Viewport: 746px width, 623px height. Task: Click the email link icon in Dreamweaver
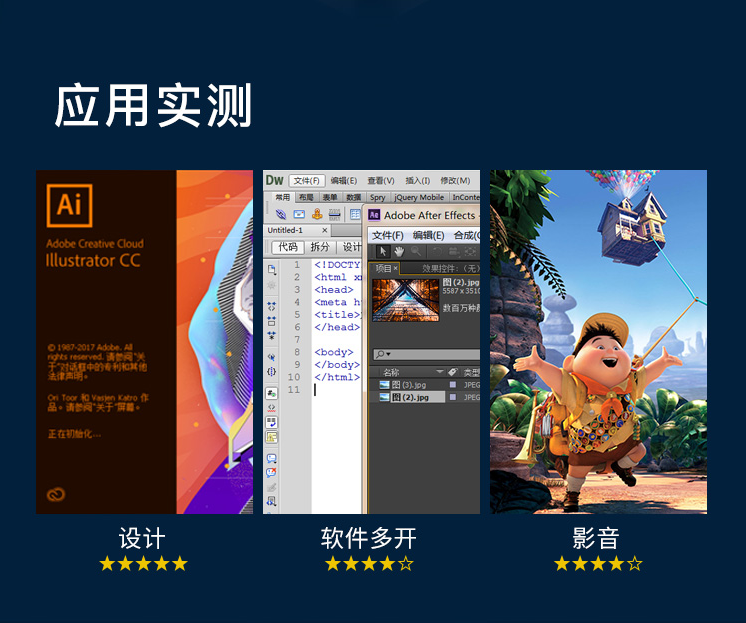(299, 214)
